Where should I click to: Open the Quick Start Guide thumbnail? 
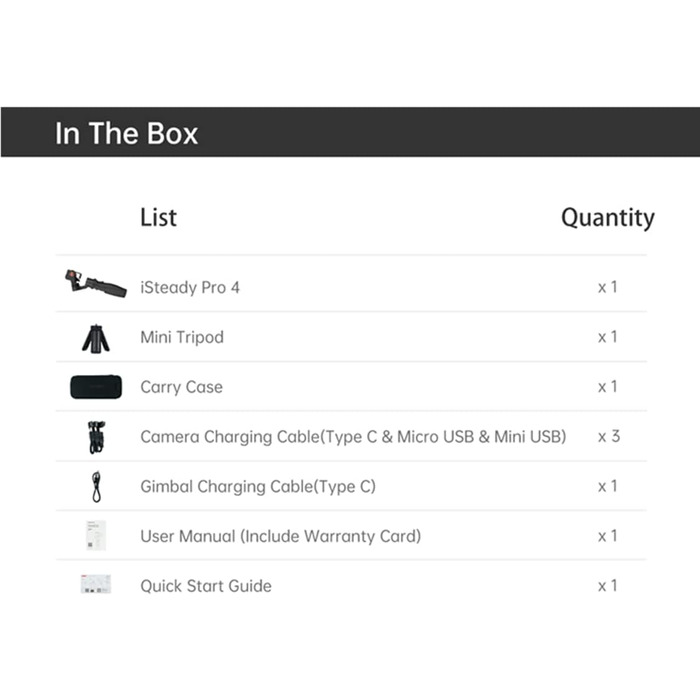(x=96, y=585)
